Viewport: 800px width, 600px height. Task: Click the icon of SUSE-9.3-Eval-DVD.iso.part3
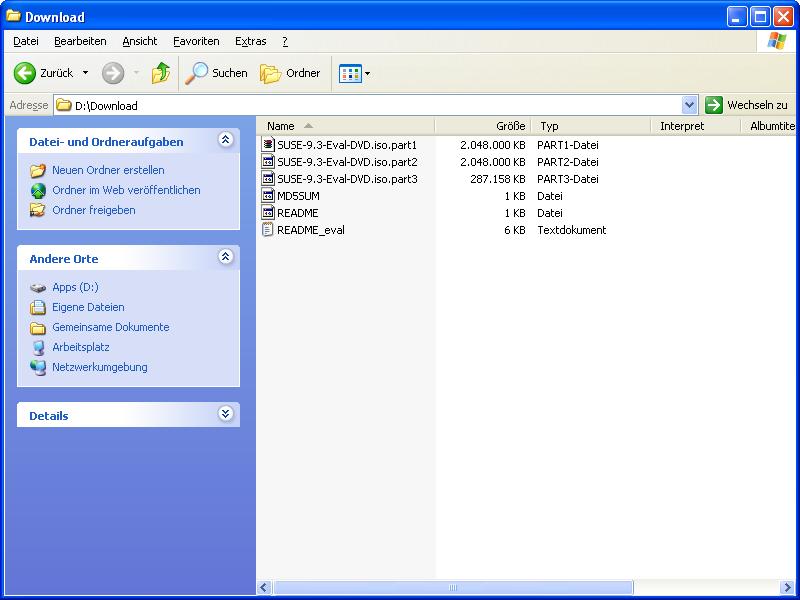click(268, 179)
